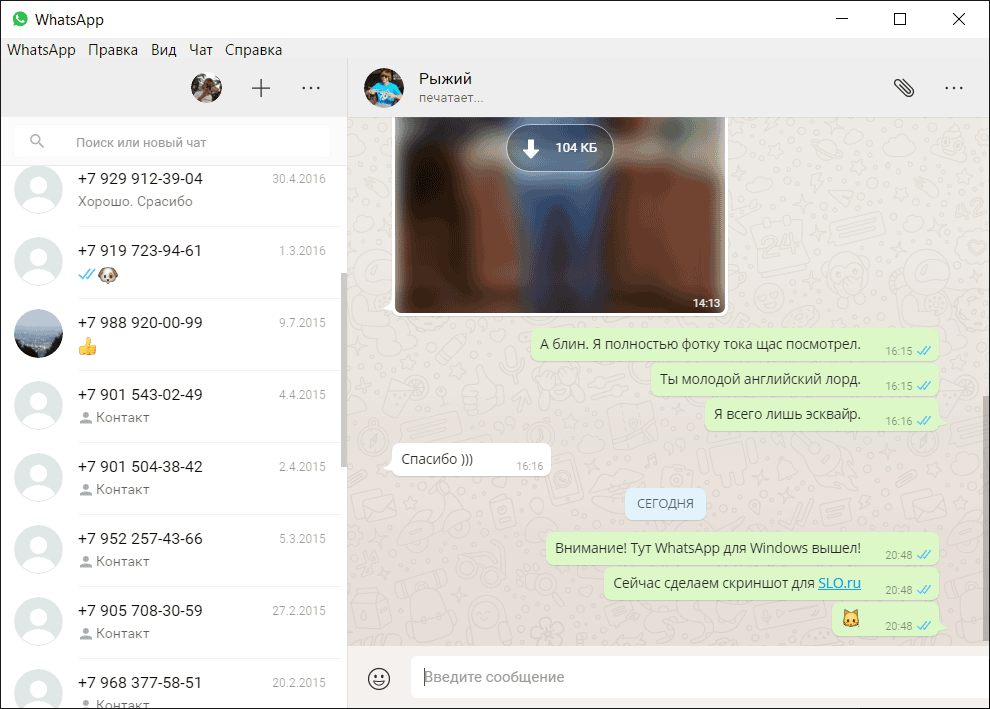The height and width of the screenshot is (709, 990).
Task: Open the chat options three-dot menu
Action: (954, 88)
